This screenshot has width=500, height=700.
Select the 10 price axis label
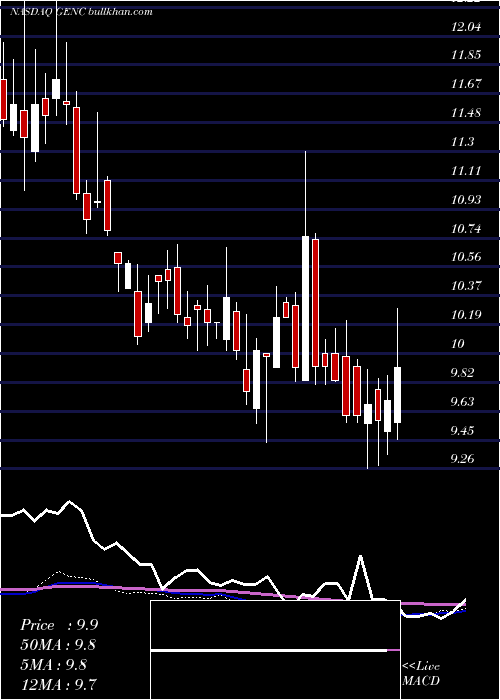(x=458, y=344)
